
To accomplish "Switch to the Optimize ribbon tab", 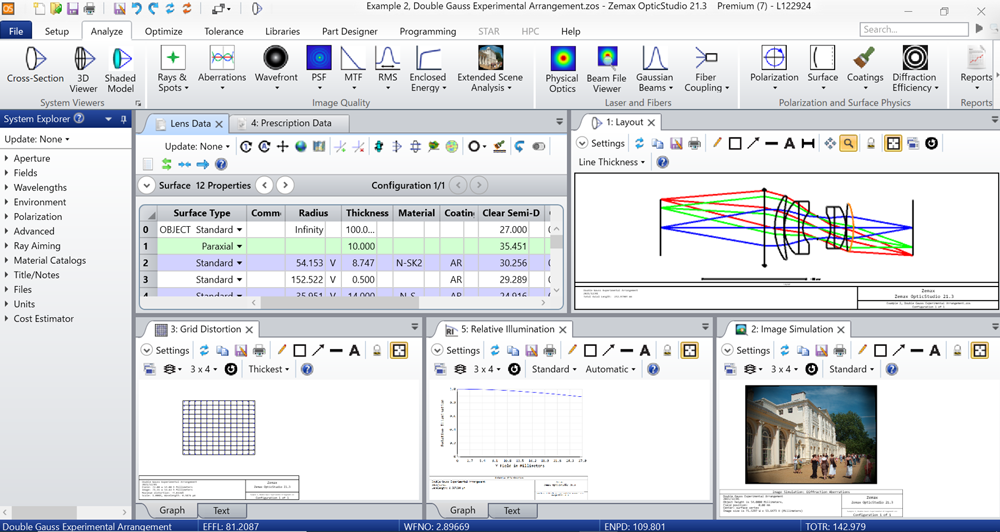I will 163,31.
